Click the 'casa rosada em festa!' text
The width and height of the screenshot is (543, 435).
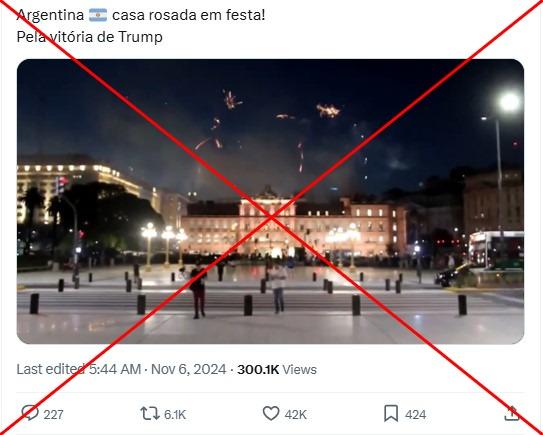click(x=189, y=15)
